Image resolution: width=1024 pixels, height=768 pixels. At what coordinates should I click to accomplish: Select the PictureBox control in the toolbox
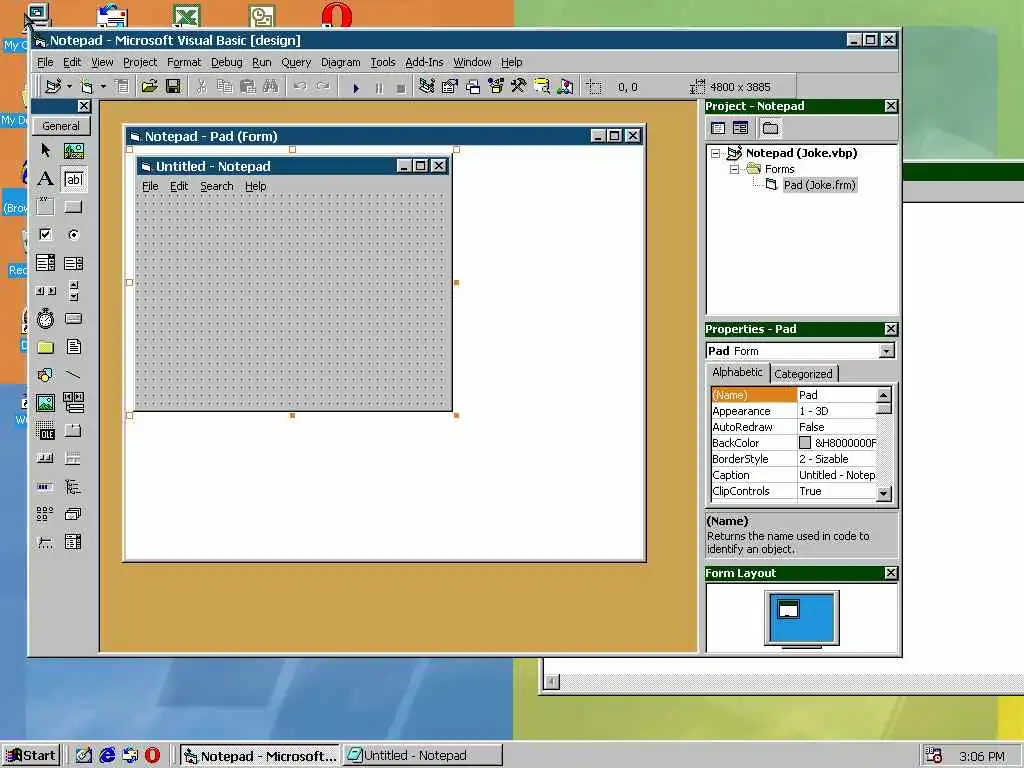tap(74, 151)
